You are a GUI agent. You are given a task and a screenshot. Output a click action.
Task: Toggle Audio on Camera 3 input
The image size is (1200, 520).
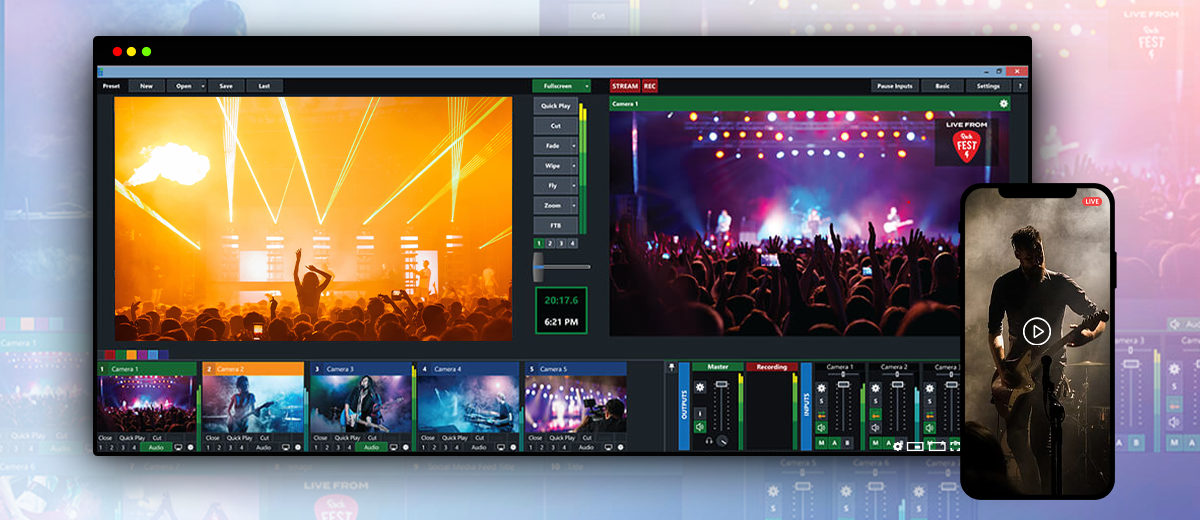click(371, 447)
